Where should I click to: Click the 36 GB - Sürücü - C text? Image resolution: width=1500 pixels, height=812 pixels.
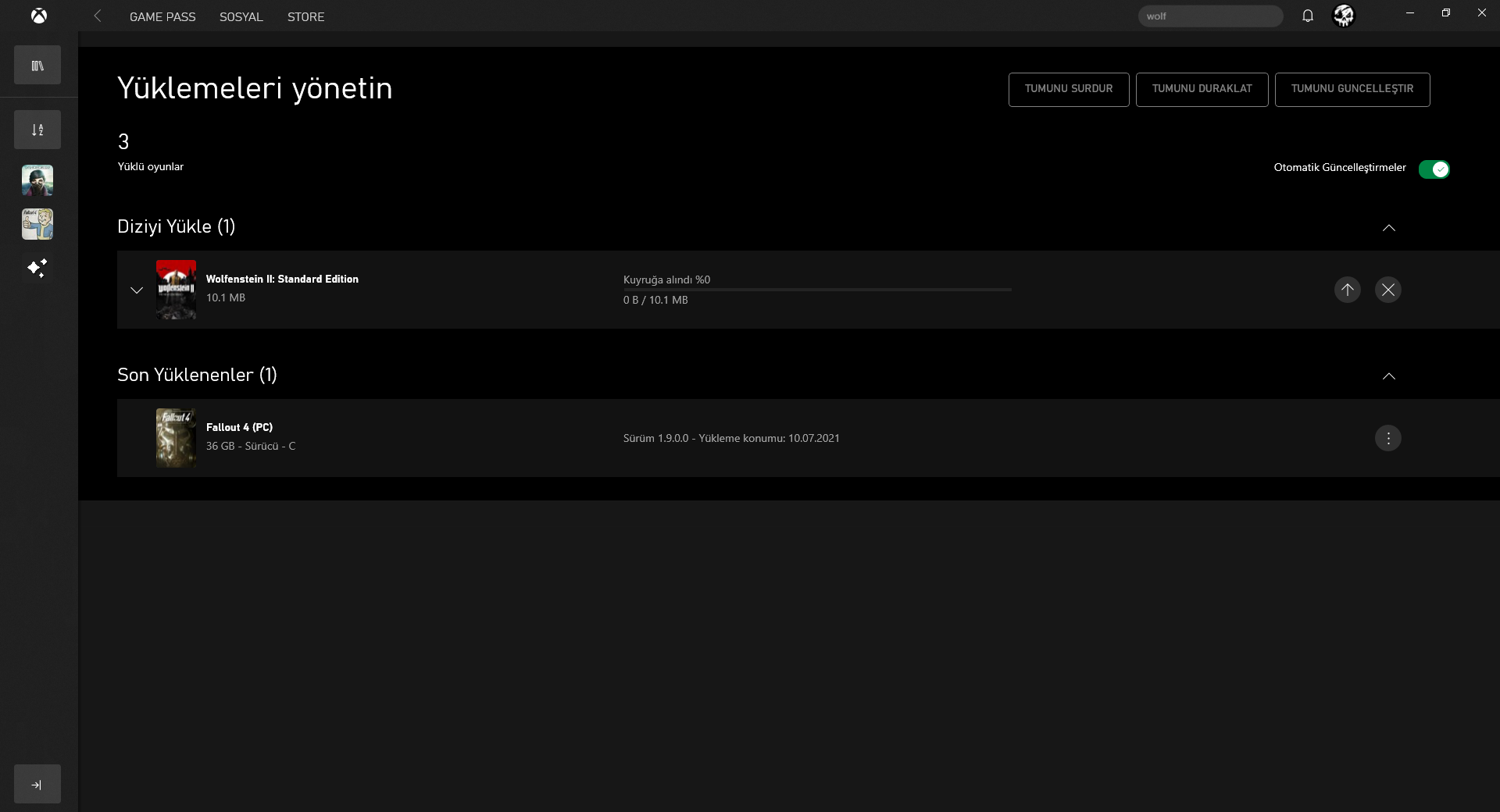point(251,446)
